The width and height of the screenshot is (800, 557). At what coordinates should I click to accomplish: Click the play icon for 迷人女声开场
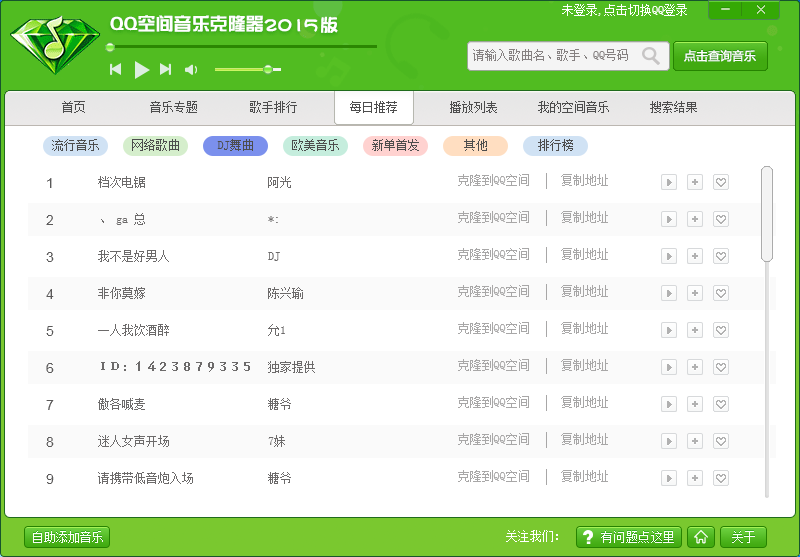pyautogui.click(x=669, y=441)
